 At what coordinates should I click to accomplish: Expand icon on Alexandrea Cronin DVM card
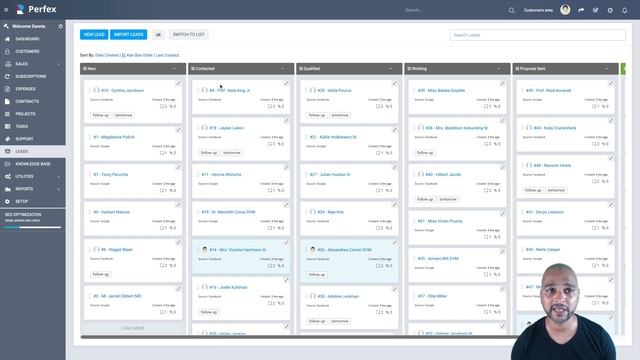coord(395,243)
